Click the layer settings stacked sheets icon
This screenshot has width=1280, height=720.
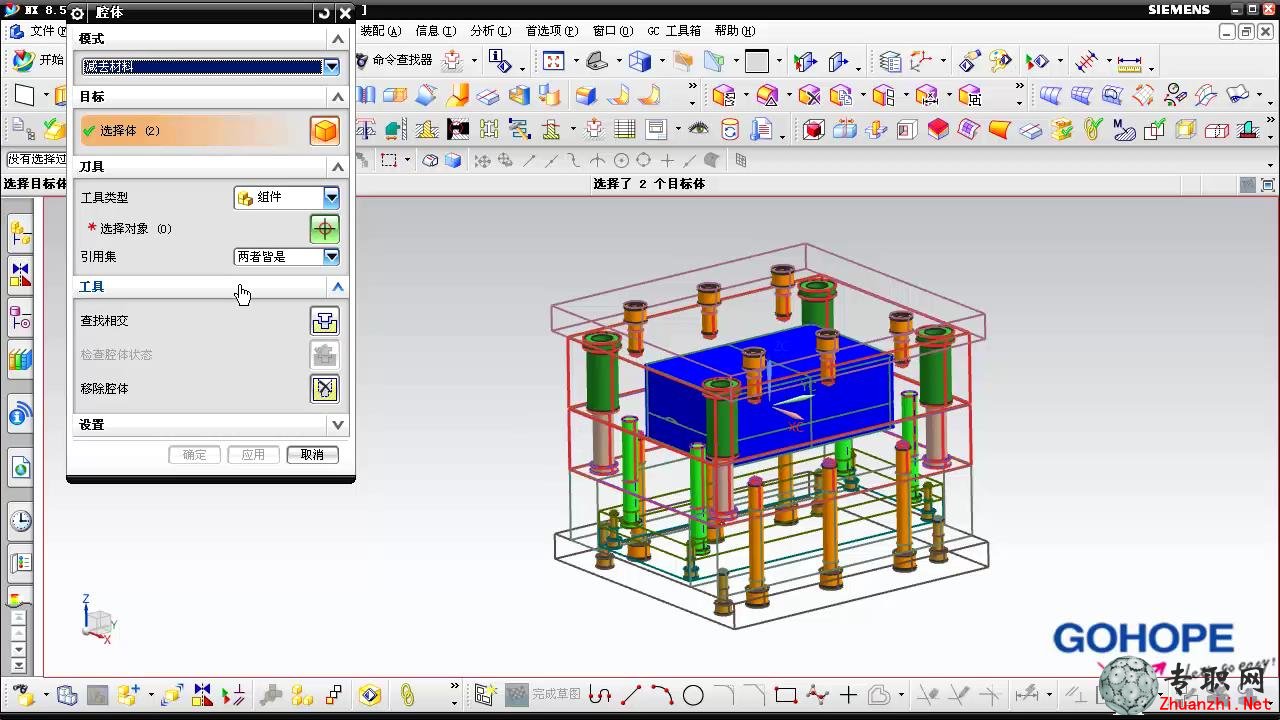(x=890, y=62)
